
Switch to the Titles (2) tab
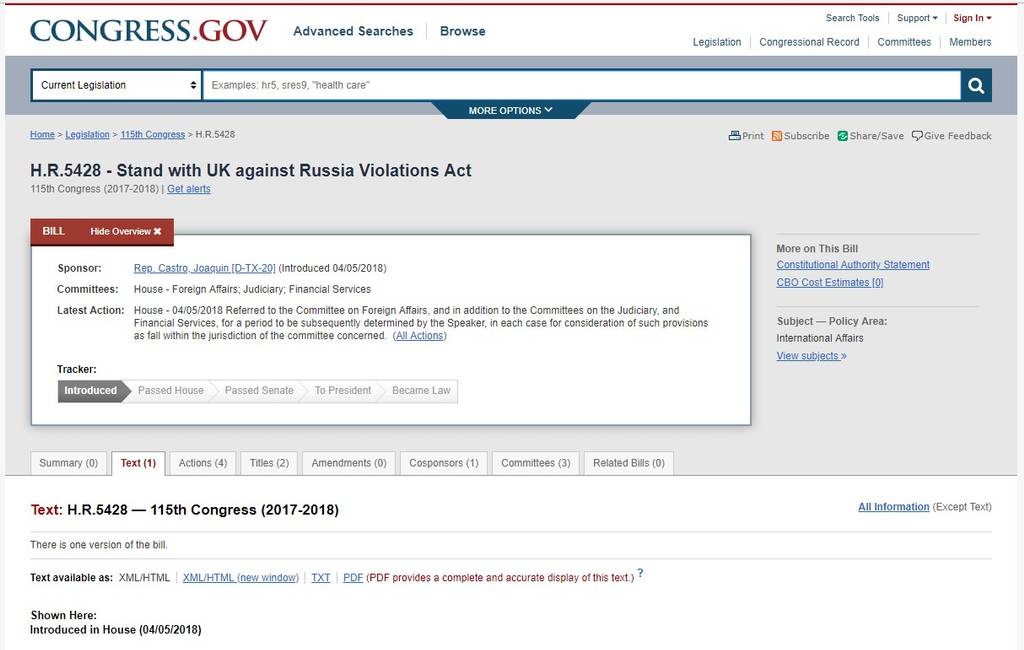click(269, 463)
